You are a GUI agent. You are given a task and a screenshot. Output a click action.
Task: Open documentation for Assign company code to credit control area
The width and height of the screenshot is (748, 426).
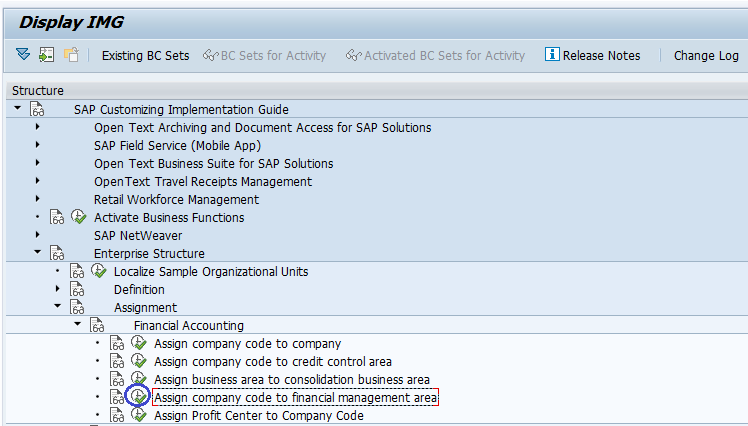(x=117, y=361)
